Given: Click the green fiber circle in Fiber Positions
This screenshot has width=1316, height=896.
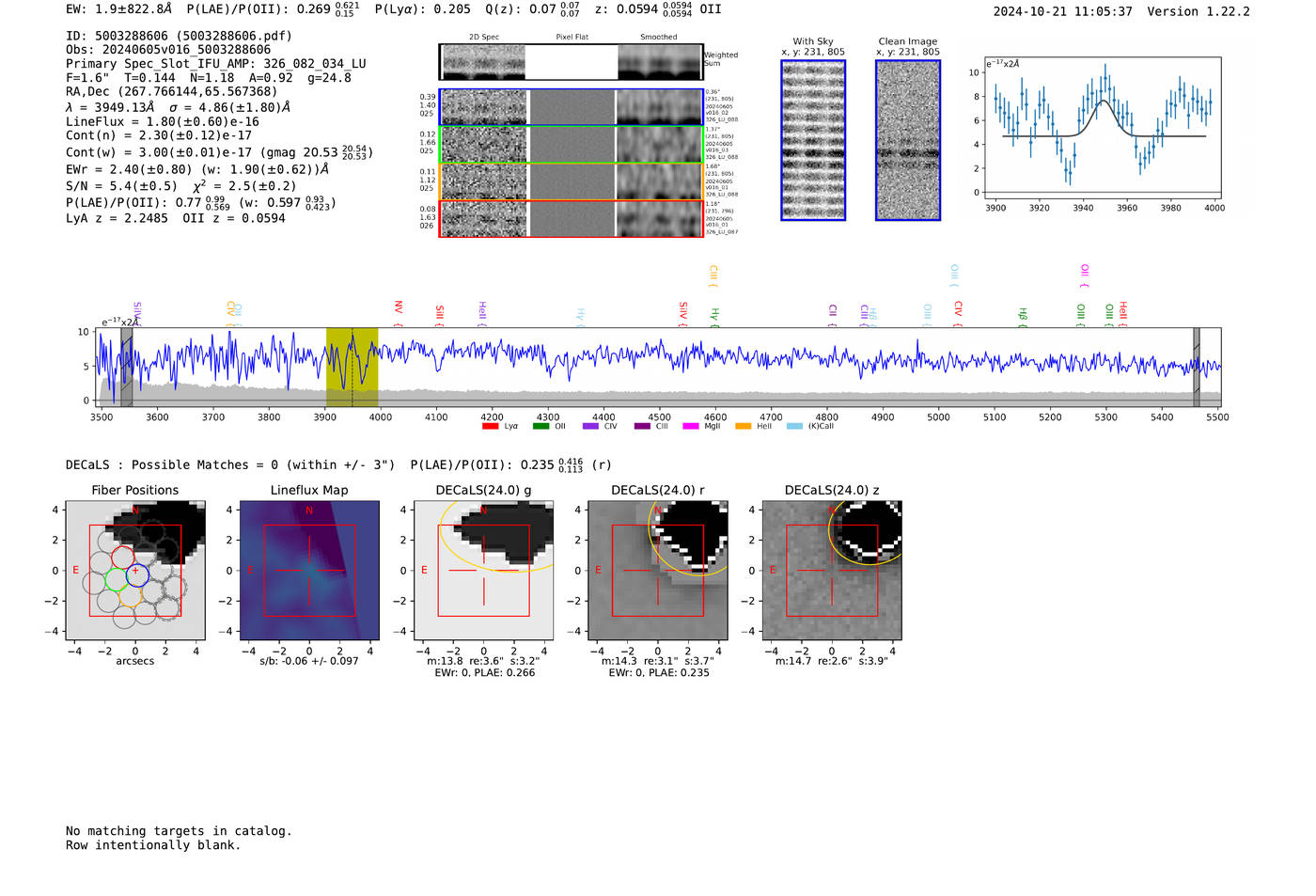Looking at the screenshot, I should click(116, 579).
